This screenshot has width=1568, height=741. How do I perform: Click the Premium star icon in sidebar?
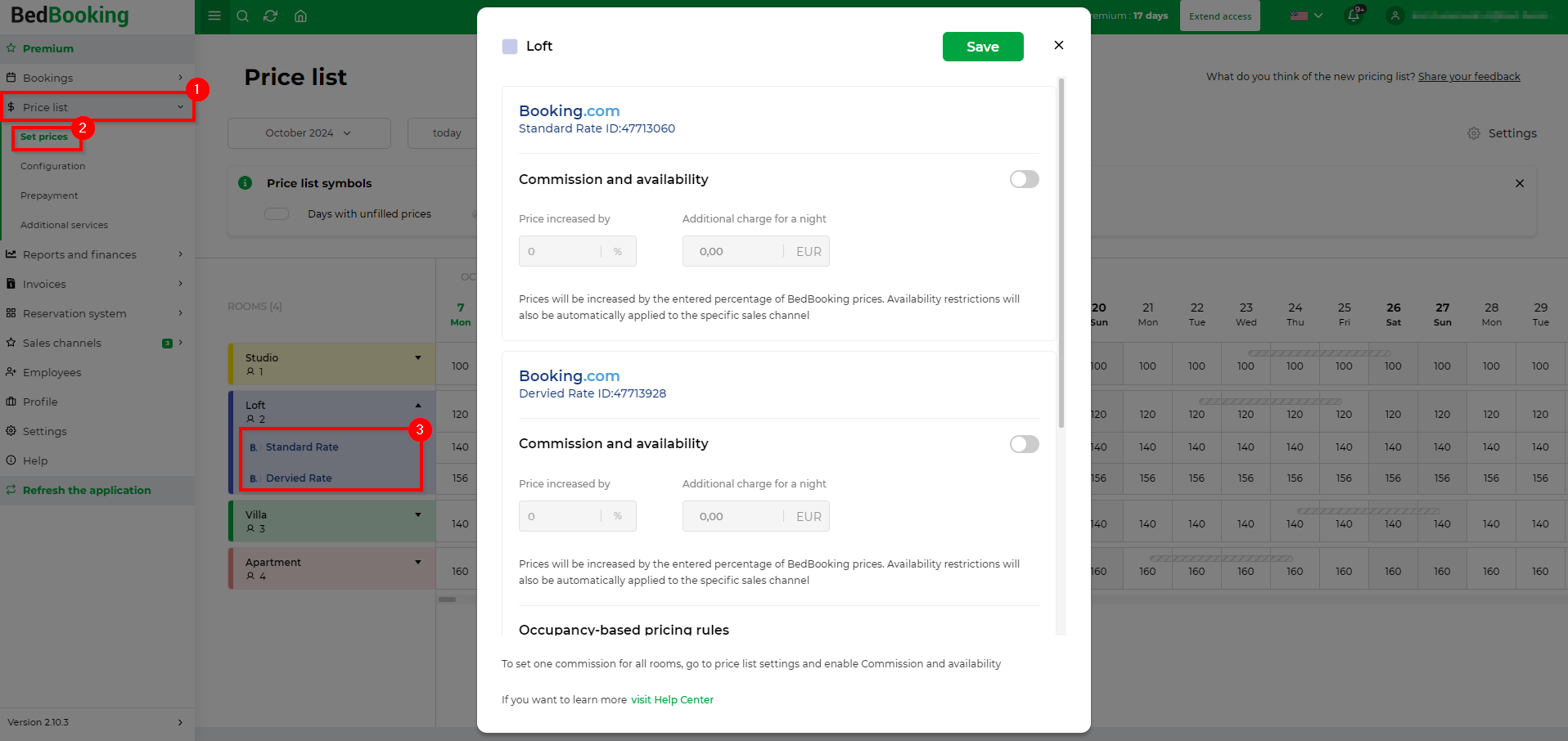(11, 48)
